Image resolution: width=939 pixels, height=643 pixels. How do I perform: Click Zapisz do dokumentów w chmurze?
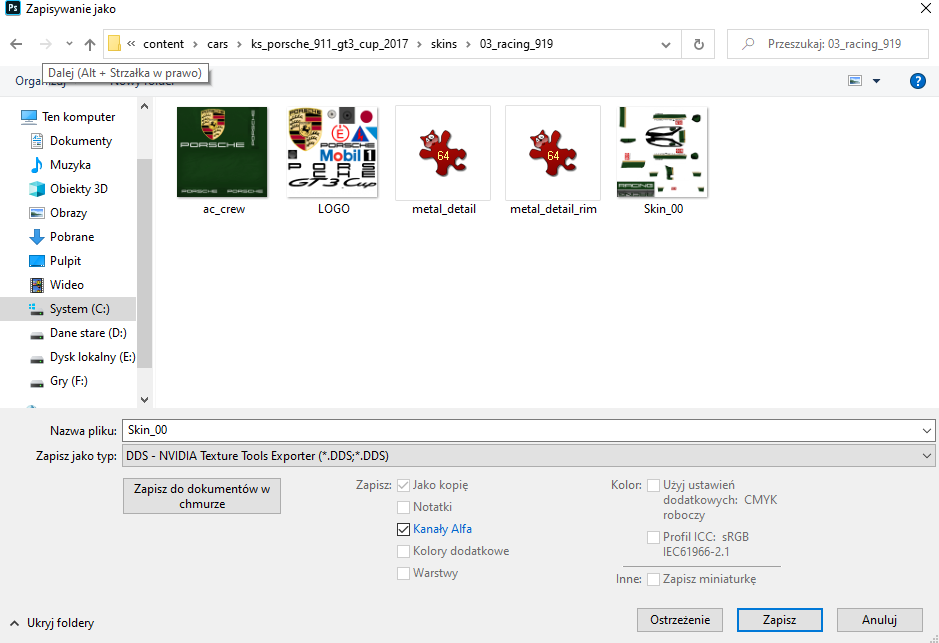point(202,496)
